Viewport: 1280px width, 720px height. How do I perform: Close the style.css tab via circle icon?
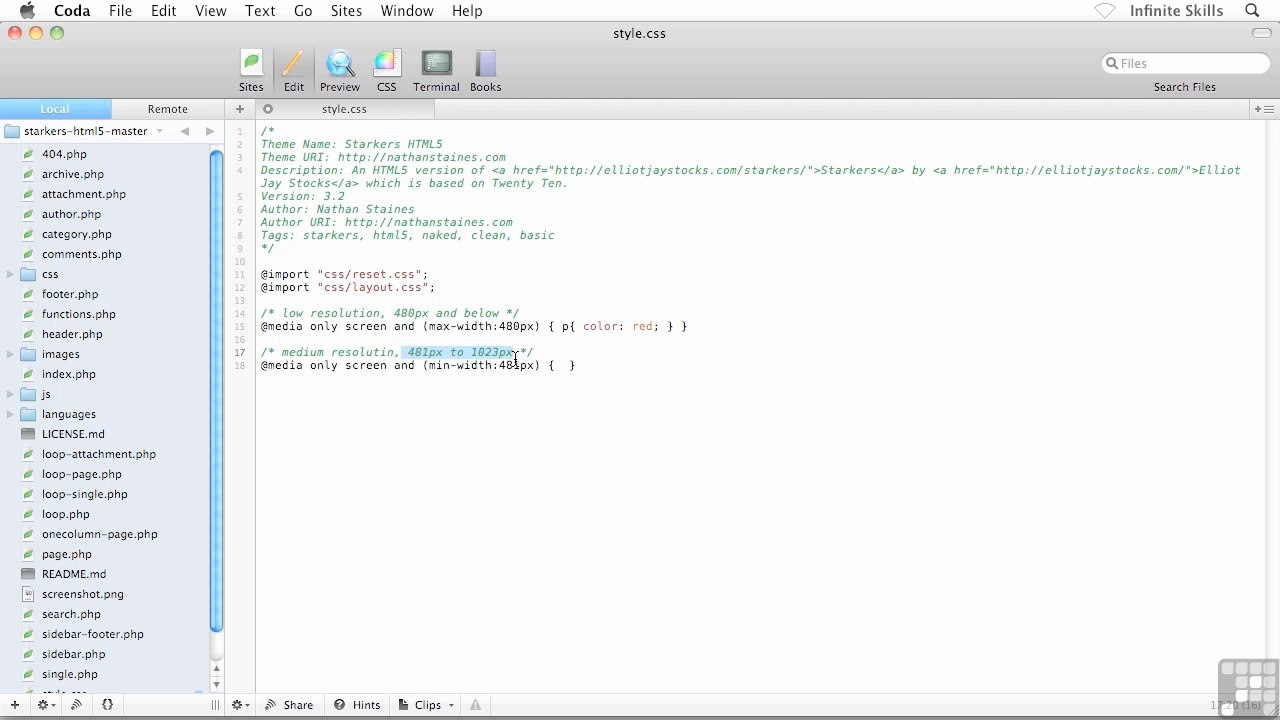pyautogui.click(x=268, y=109)
